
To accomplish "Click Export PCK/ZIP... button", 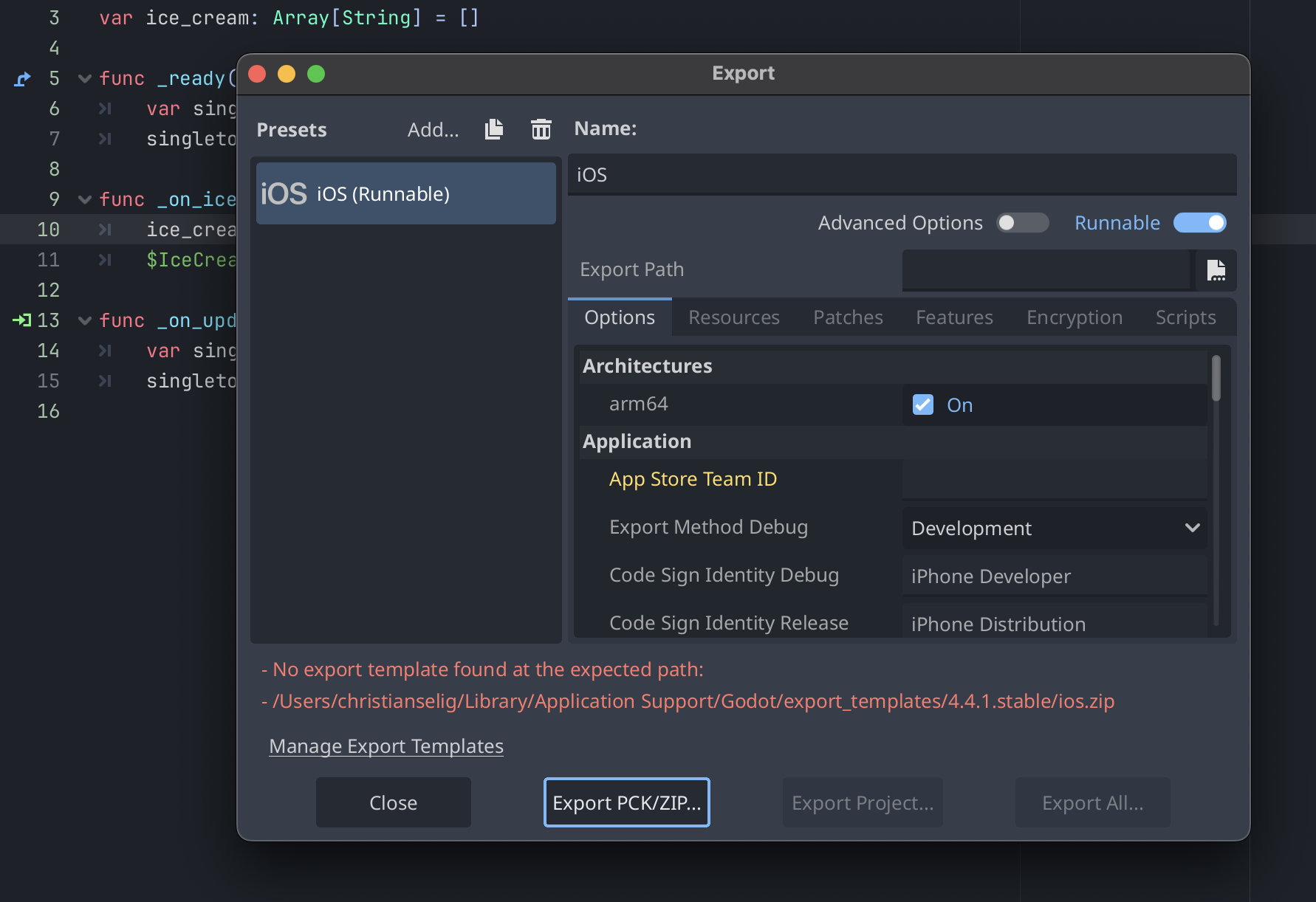I will coord(627,802).
